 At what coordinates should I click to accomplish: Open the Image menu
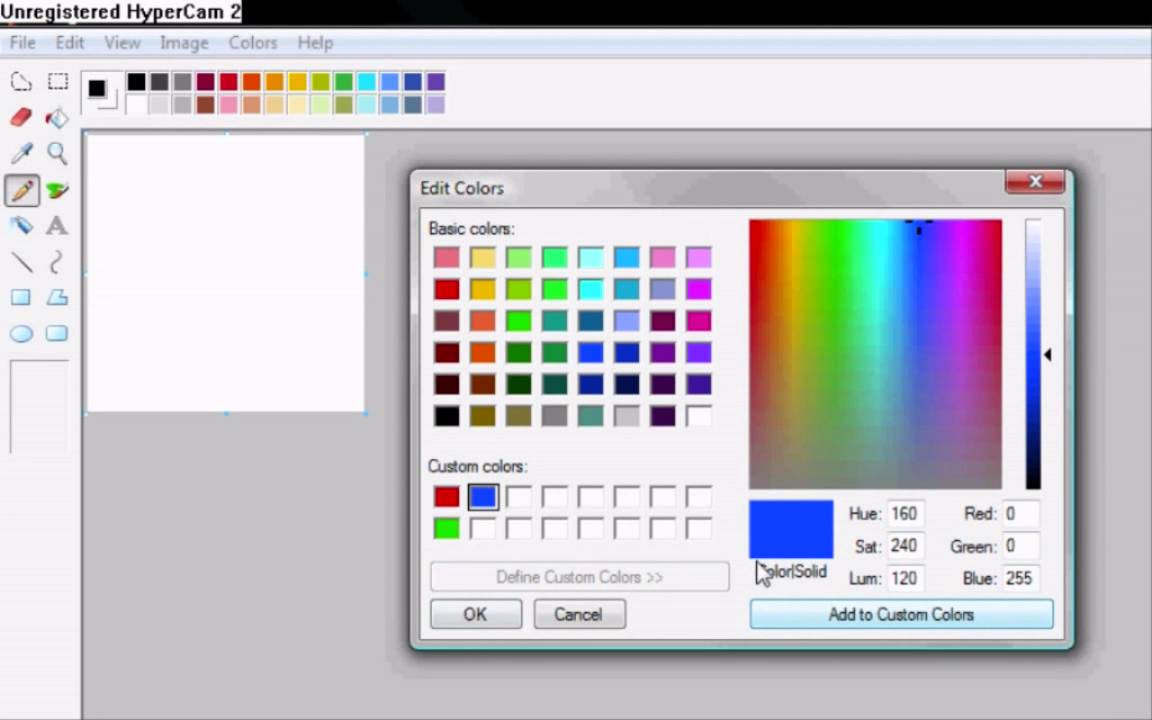click(x=184, y=43)
